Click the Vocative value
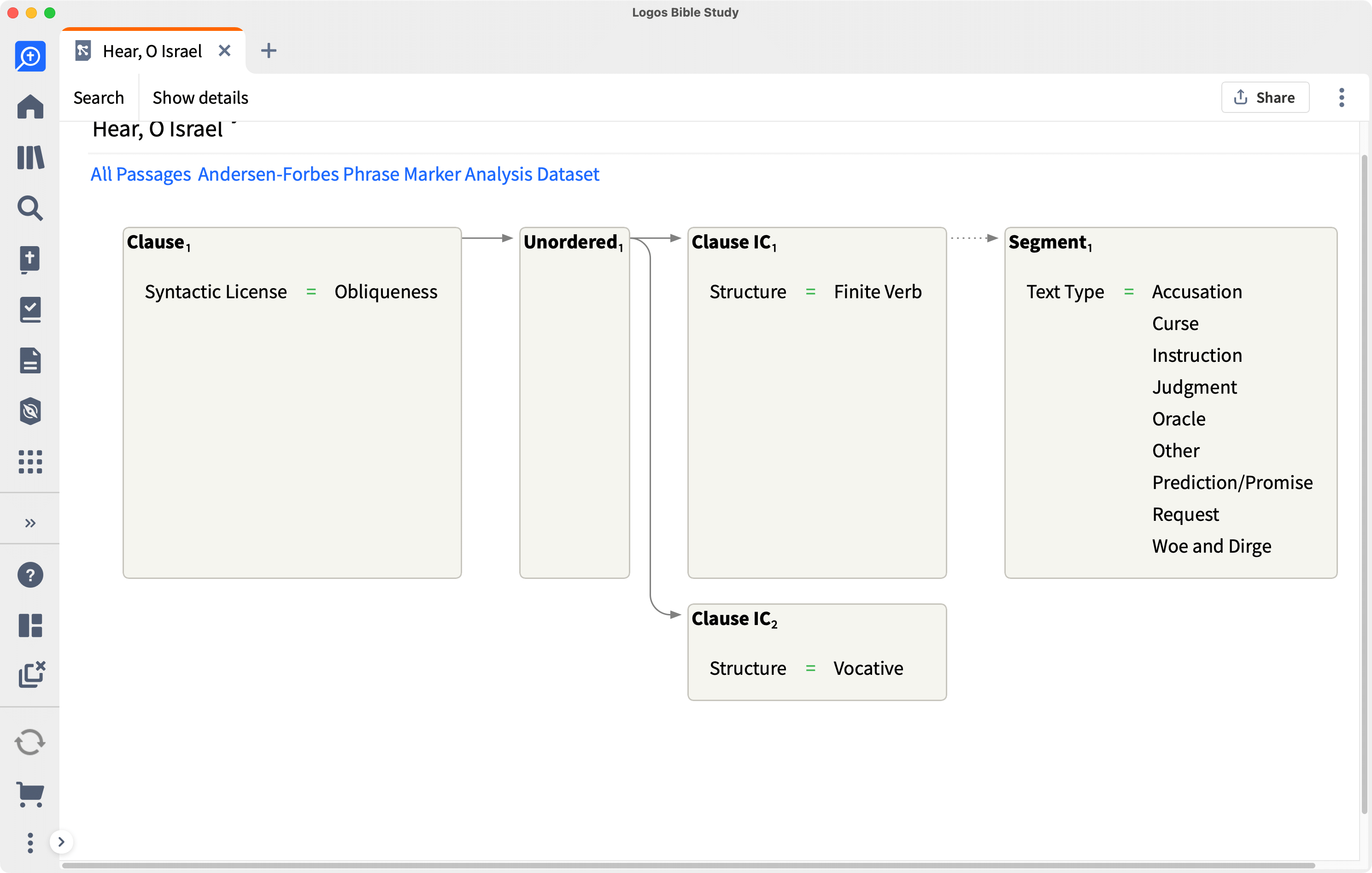 pyautogui.click(x=868, y=668)
